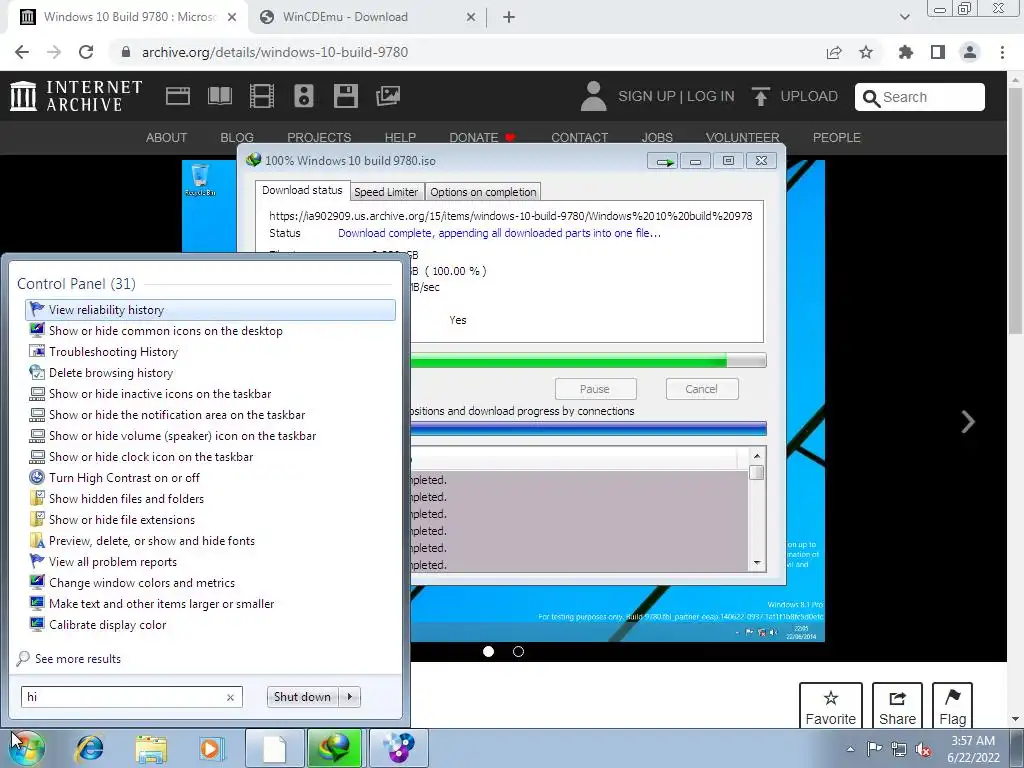Screen dimensions: 1024x768
Task: Open the PEOPLE navigation link
Action: pos(837,138)
